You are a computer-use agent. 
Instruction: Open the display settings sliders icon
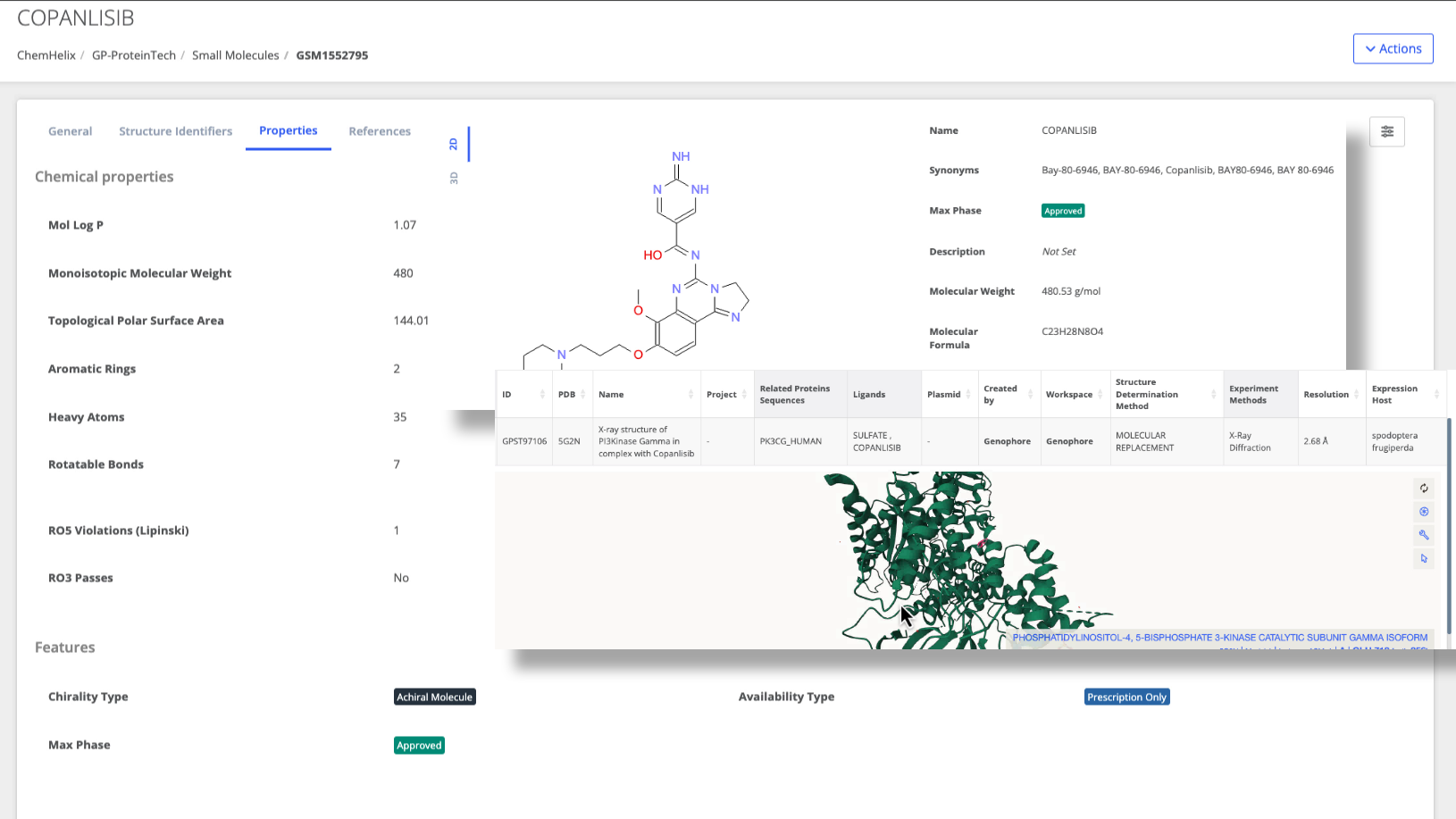1387,131
